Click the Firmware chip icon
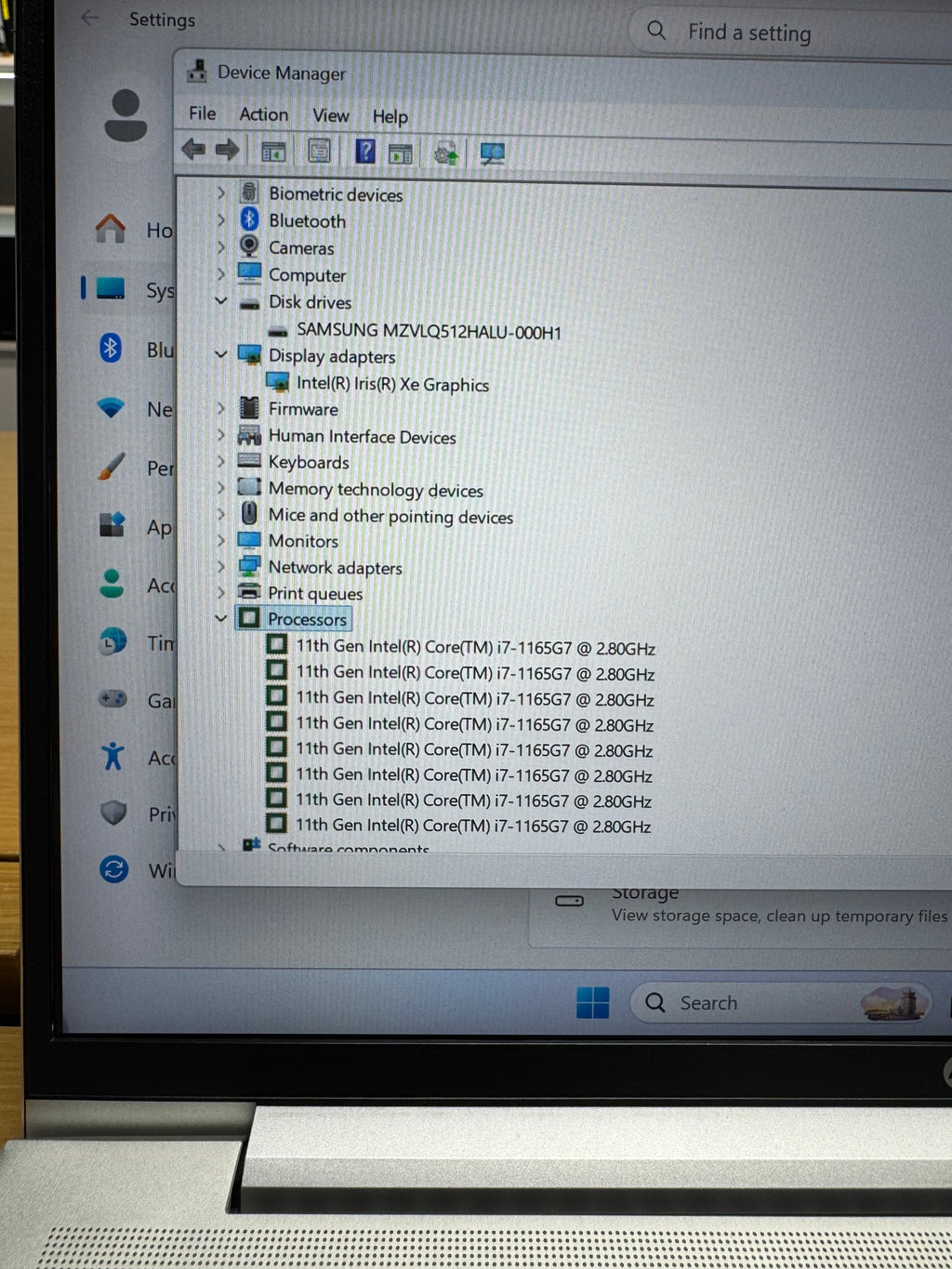 (249, 408)
